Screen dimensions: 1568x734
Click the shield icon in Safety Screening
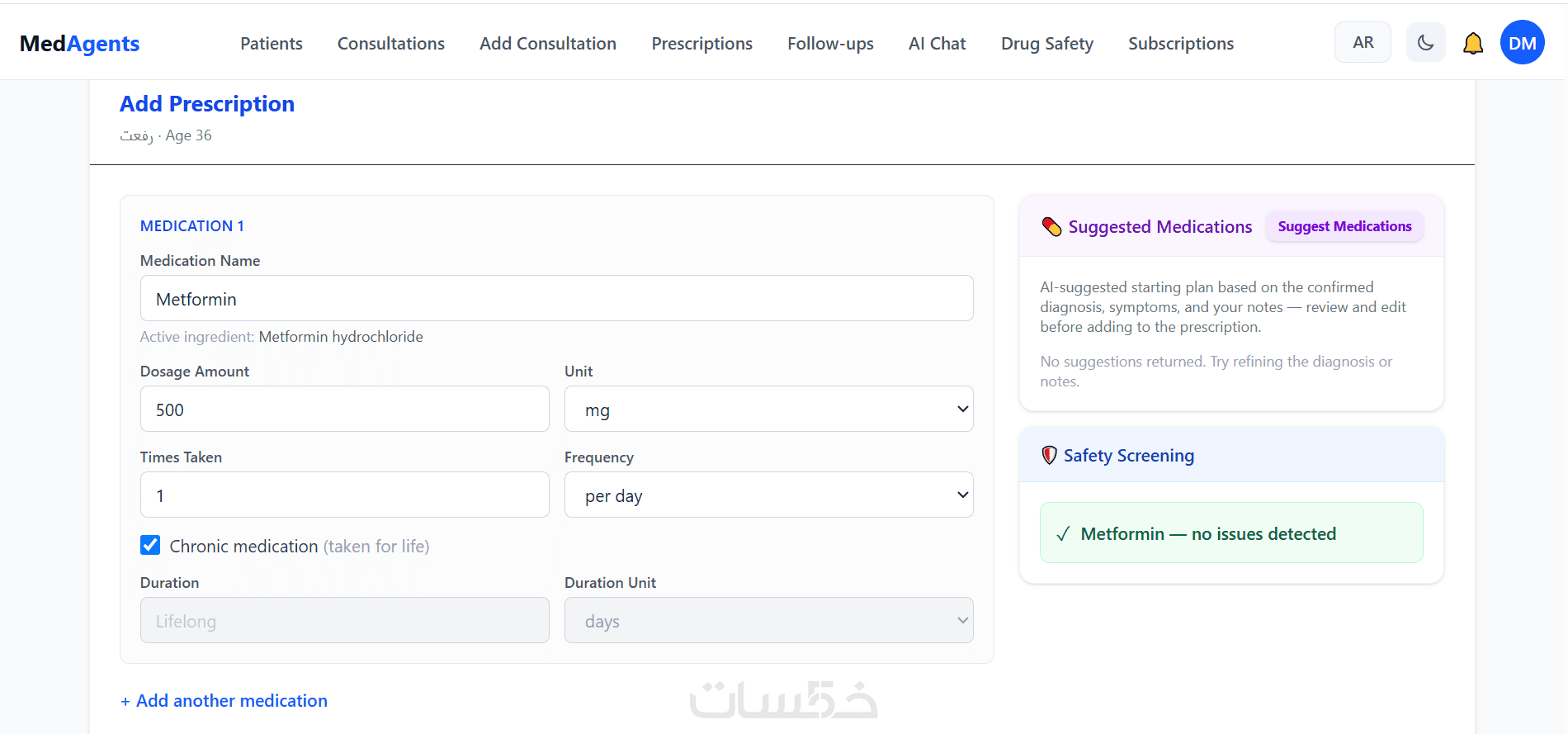[1049, 455]
